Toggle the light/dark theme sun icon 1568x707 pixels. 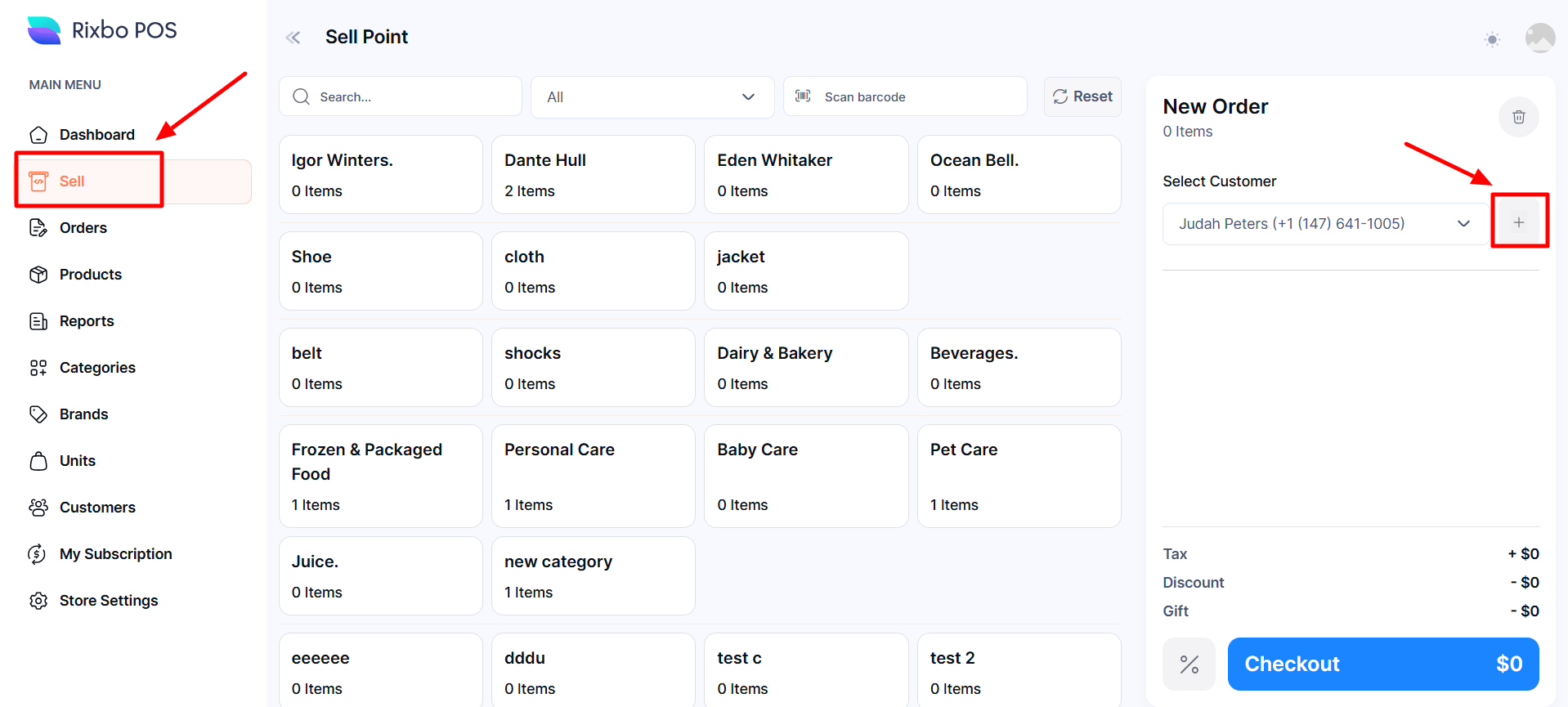(1492, 39)
